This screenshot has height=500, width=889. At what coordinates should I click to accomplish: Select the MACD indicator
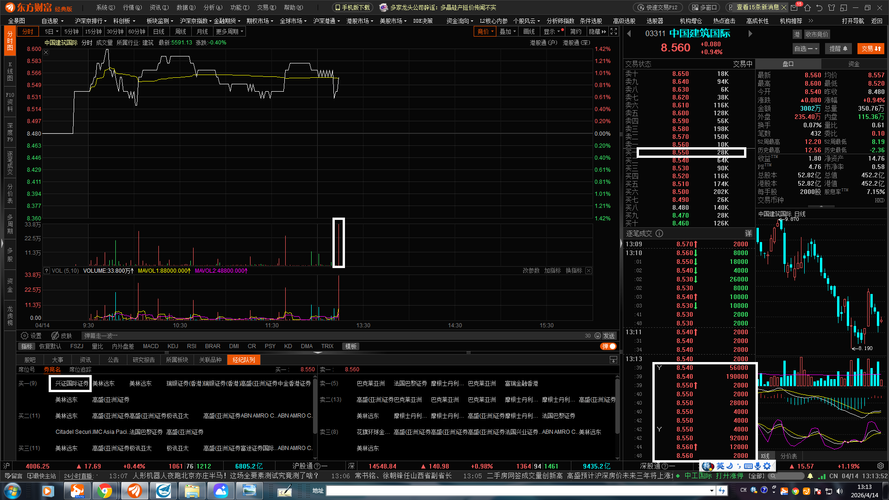coord(151,346)
